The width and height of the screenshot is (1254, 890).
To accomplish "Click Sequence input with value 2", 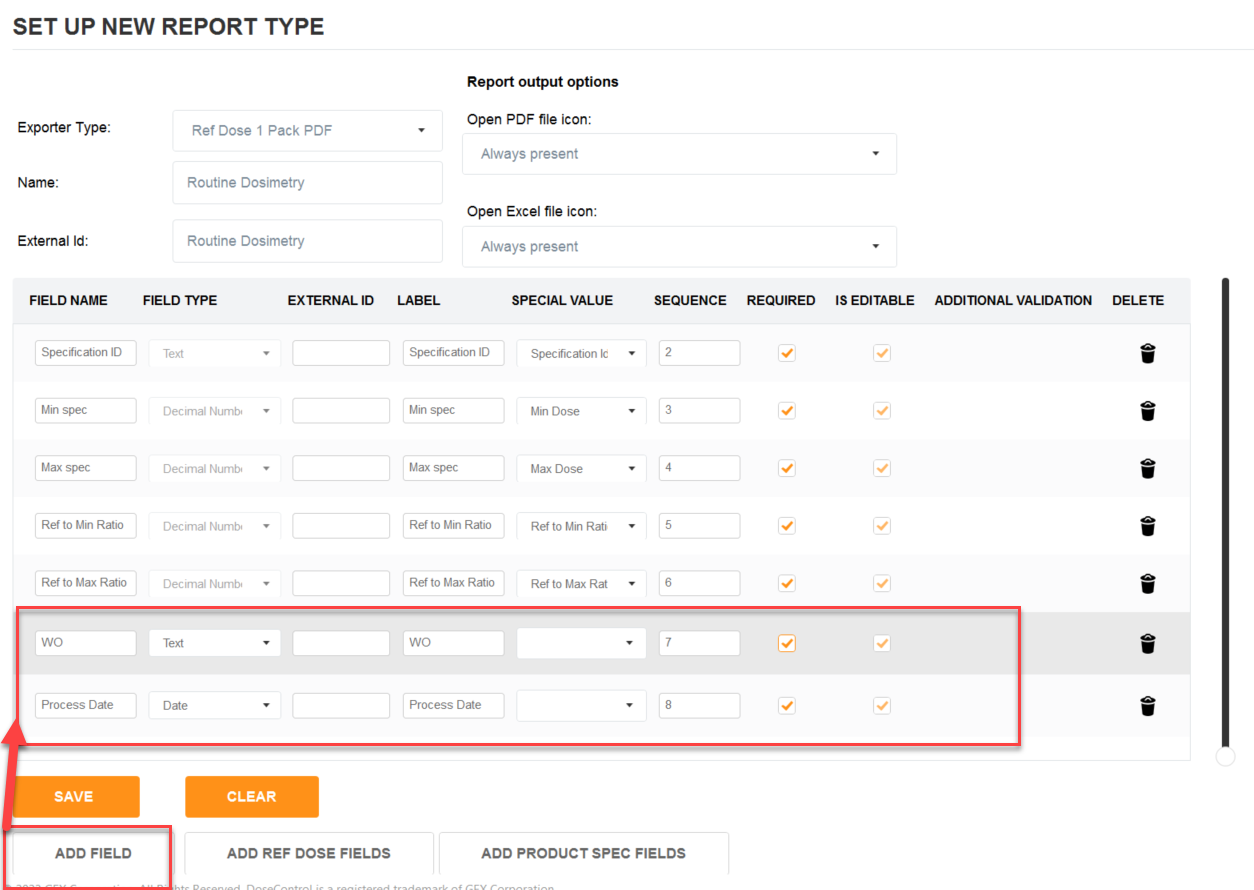I will click(x=700, y=353).
